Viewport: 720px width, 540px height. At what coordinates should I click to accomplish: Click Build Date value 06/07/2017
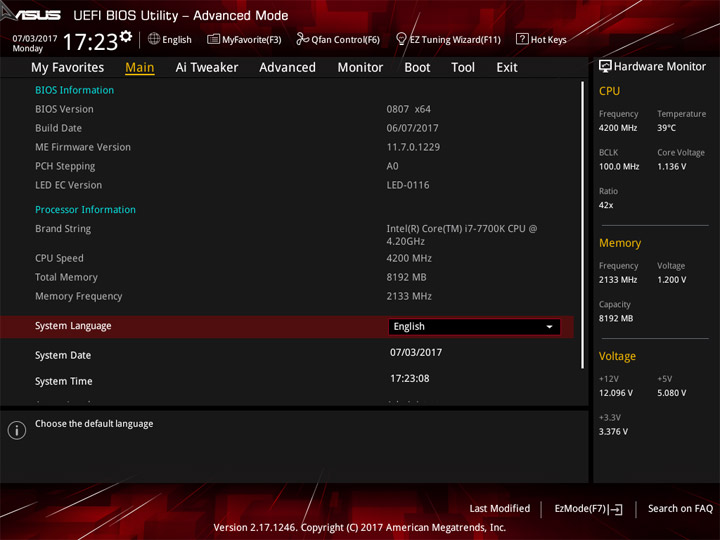click(412, 128)
